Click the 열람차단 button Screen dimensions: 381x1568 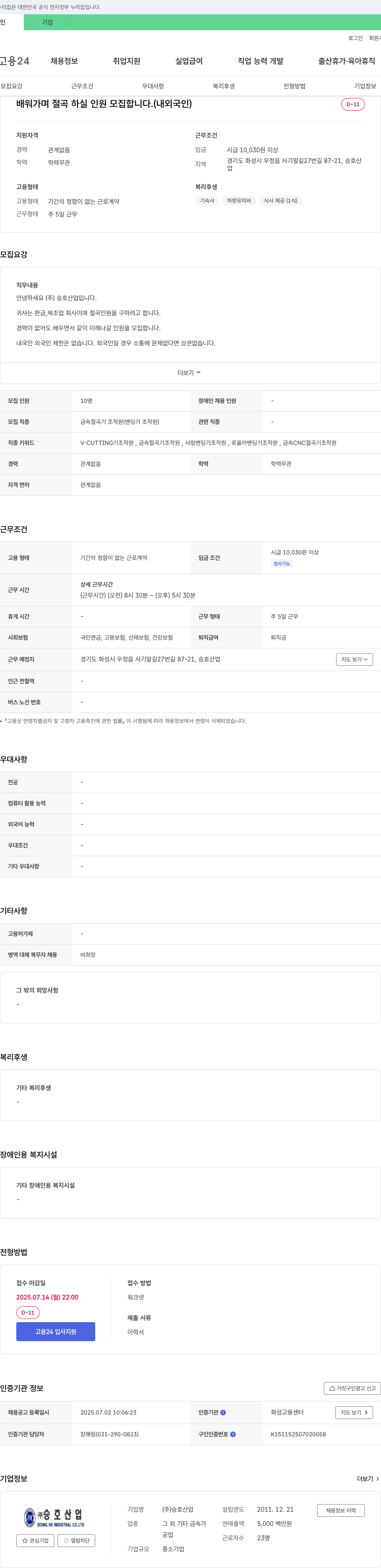click(x=76, y=1541)
